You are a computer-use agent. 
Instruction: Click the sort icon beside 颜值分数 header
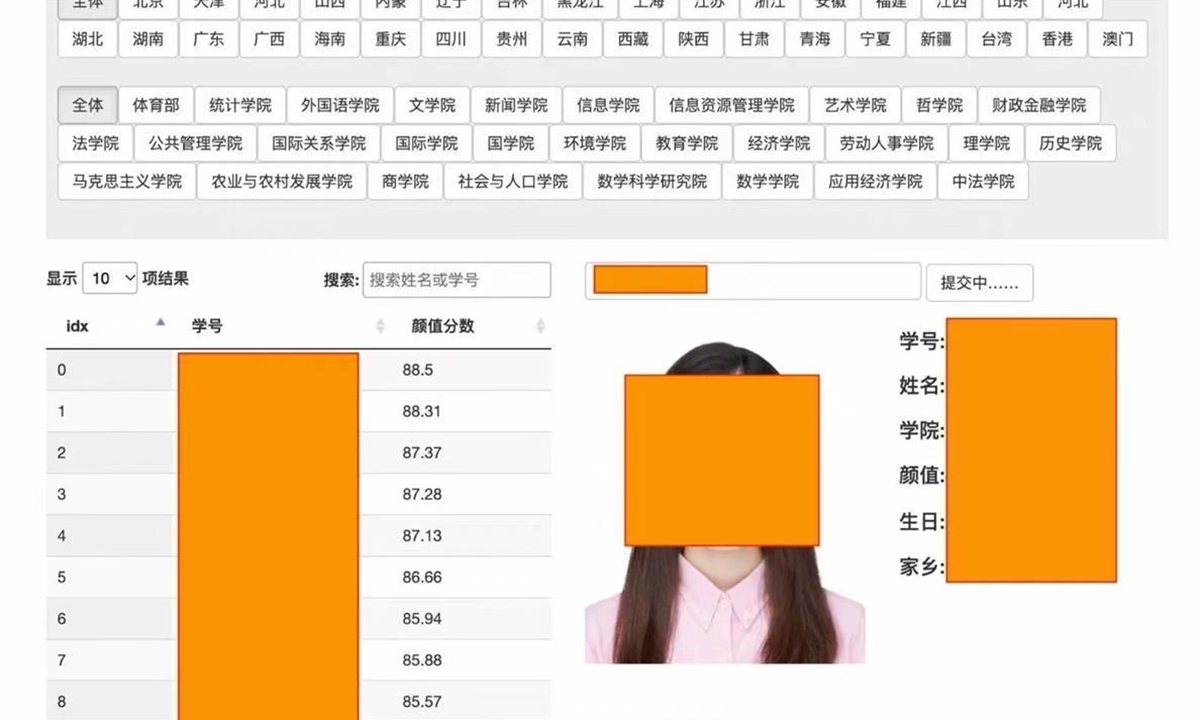click(x=540, y=326)
